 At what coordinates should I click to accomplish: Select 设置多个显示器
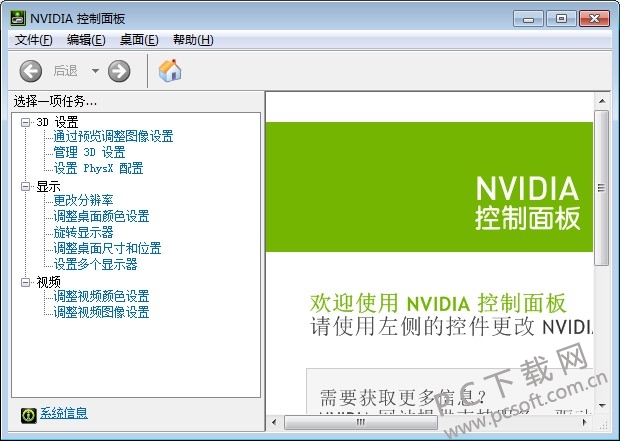tap(96, 264)
